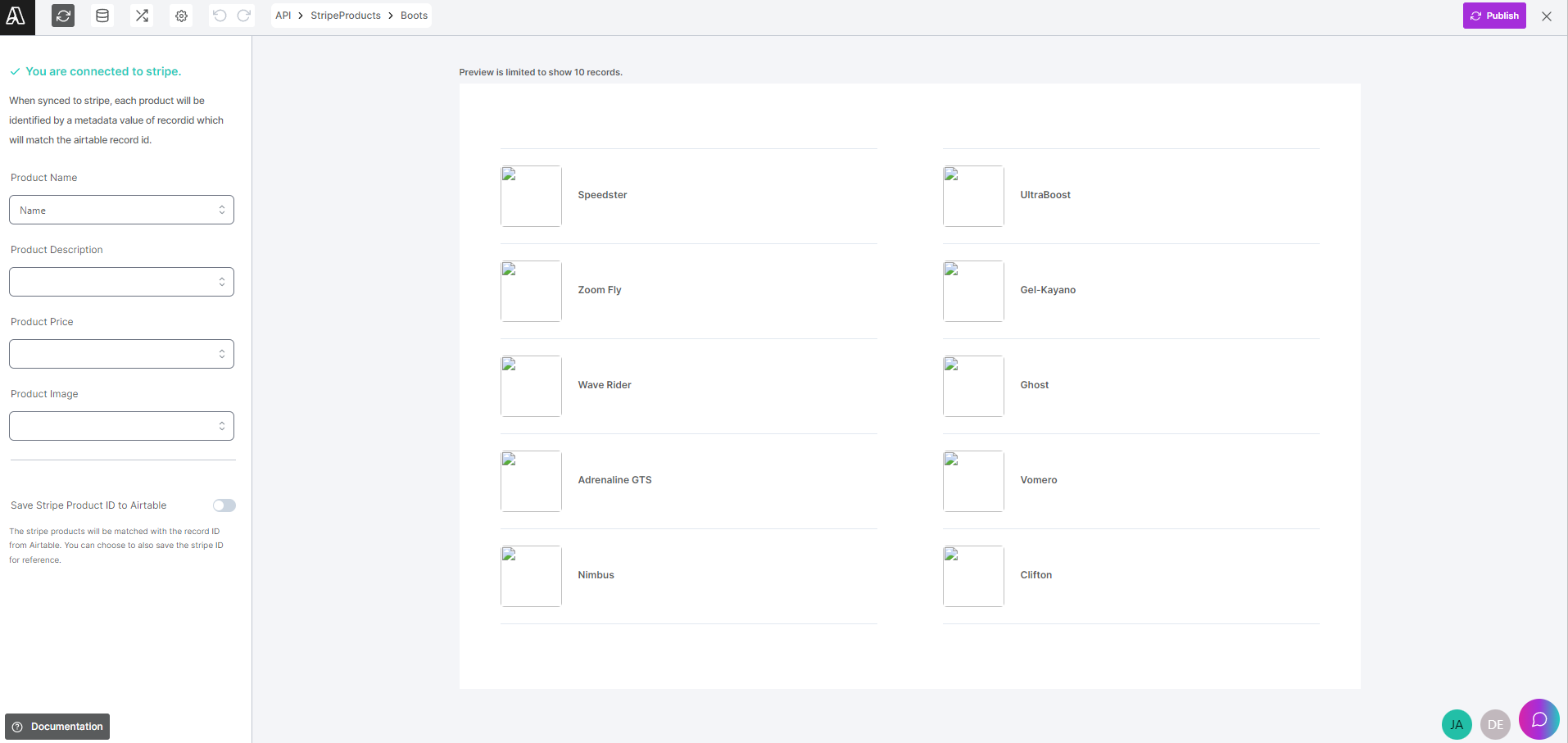The height and width of the screenshot is (743, 1568).
Task: Click the UltraBoost product thumbnail
Action: coord(973,196)
